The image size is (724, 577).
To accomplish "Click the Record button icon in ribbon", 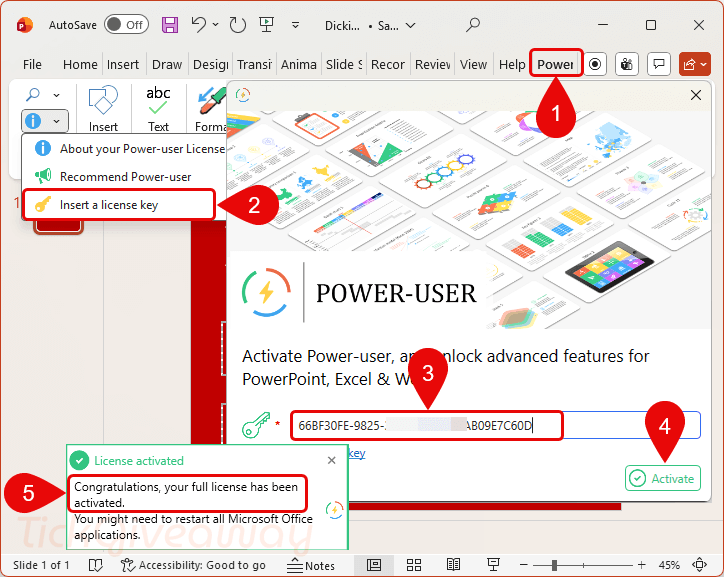I will [x=595, y=64].
